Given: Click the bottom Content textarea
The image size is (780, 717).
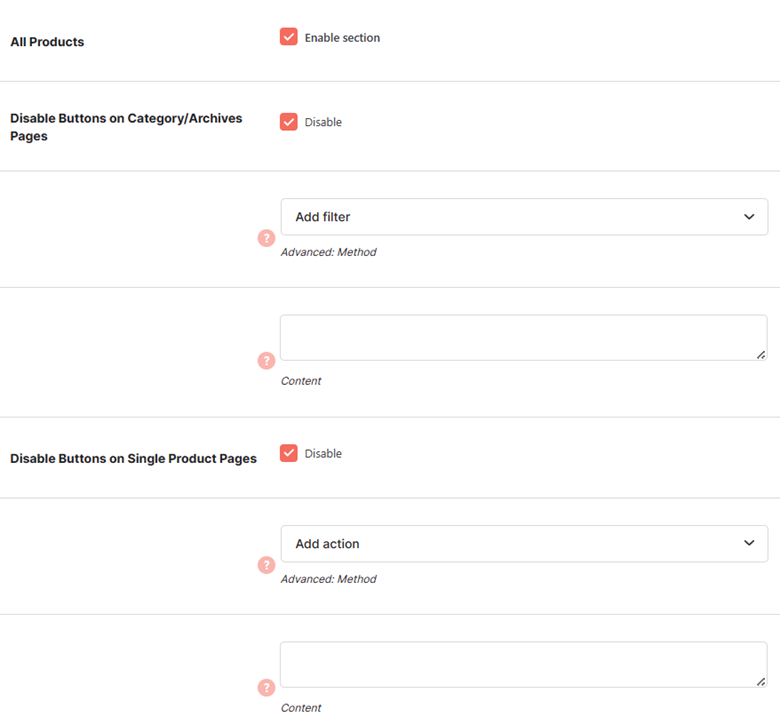Looking at the screenshot, I should (524, 665).
